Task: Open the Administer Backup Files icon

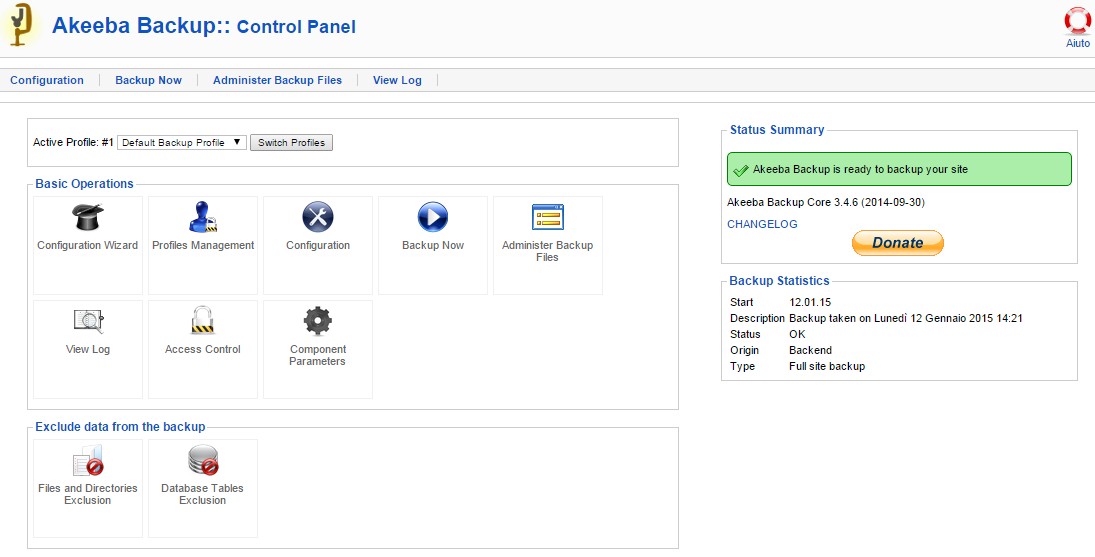Action: [548, 217]
